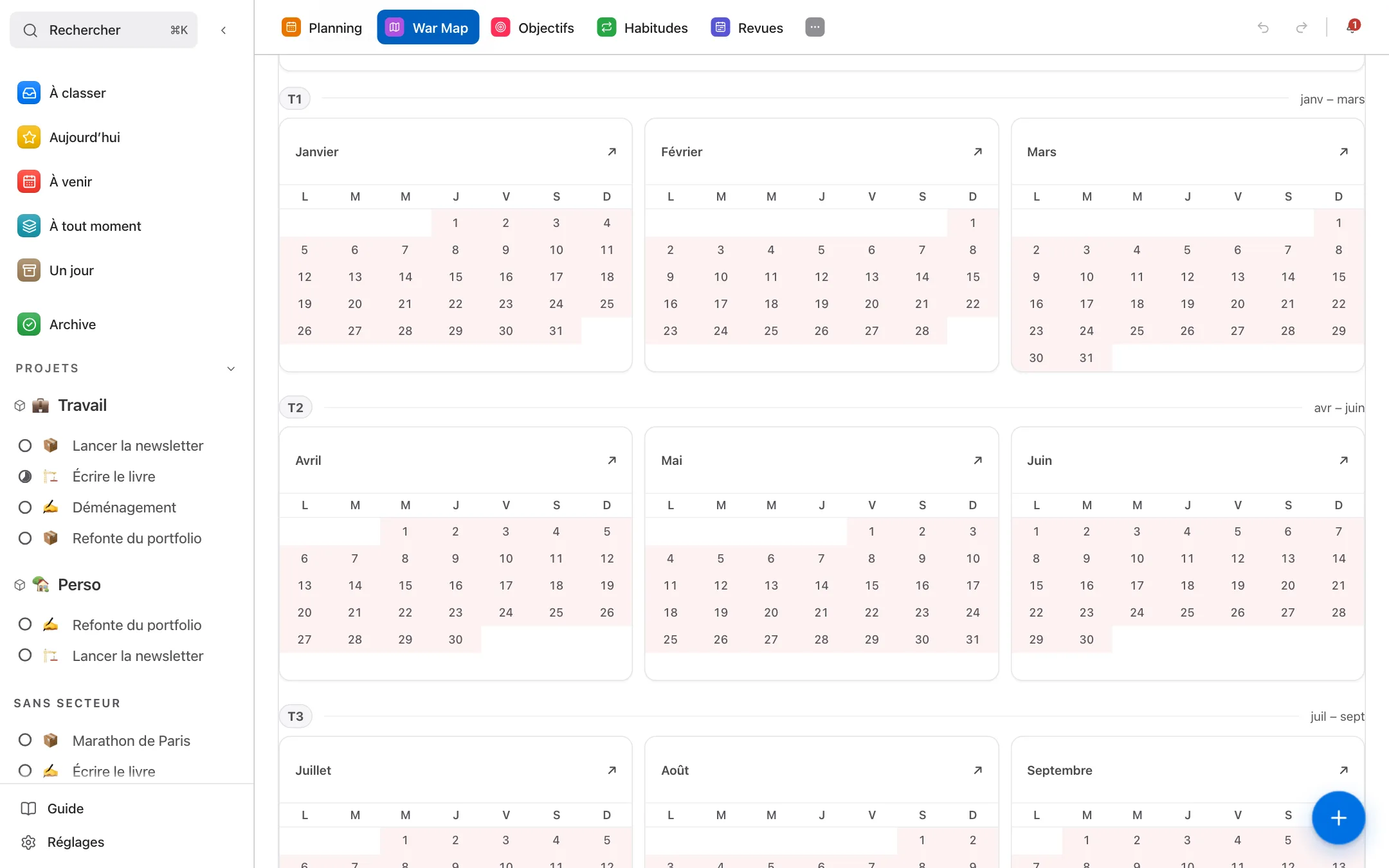Screen dimensions: 1389x868
Task: Open Juin month with arrow icon
Action: click(x=1343, y=460)
